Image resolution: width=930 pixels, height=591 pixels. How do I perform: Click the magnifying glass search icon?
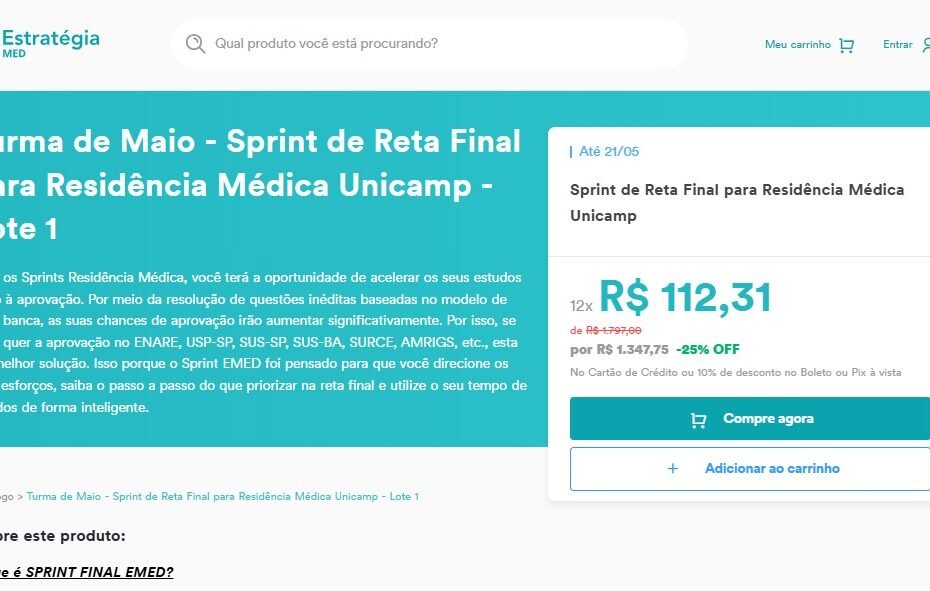pyautogui.click(x=195, y=44)
